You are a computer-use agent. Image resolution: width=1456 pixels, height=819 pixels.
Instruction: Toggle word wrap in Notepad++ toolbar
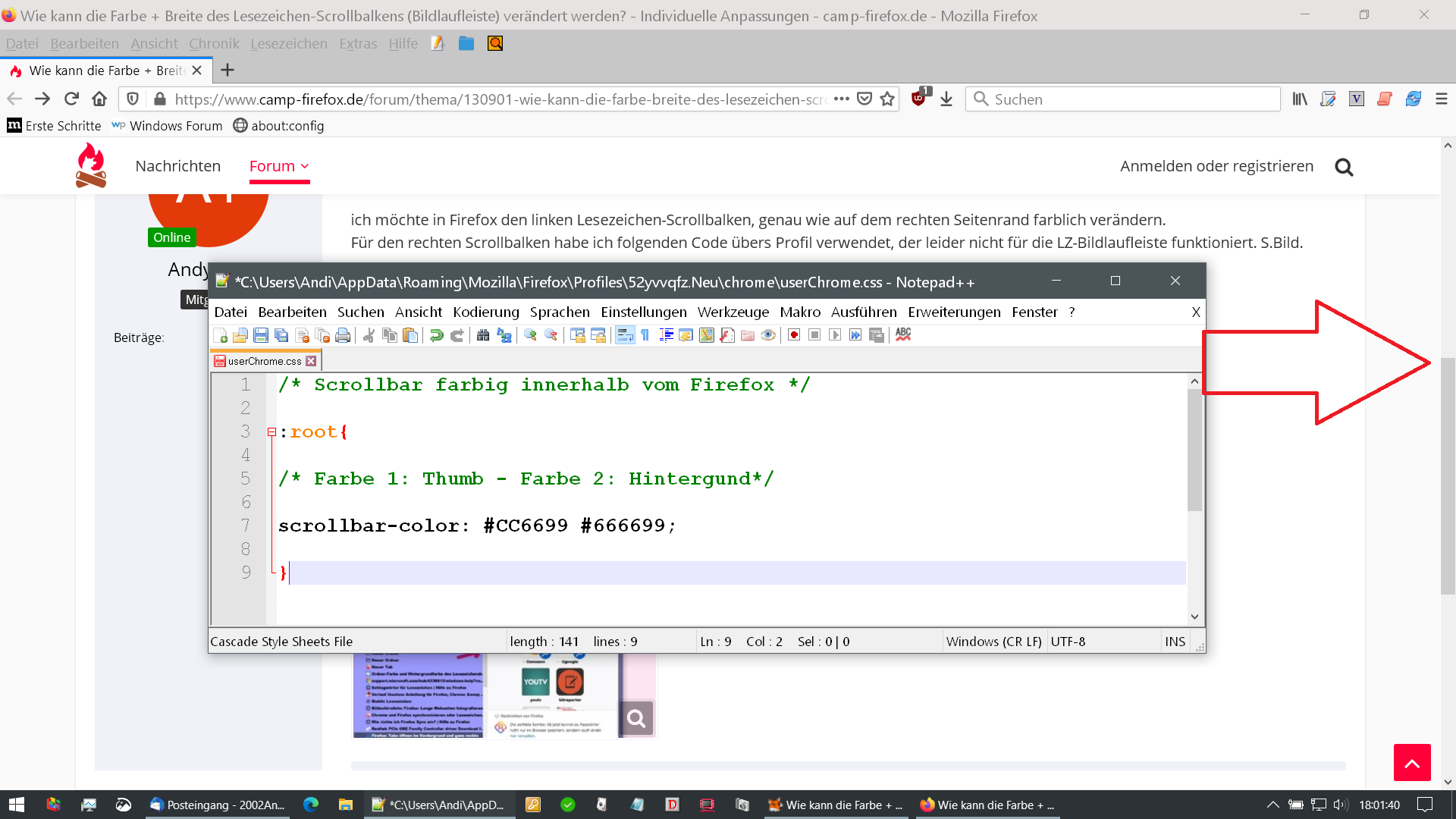point(625,335)
